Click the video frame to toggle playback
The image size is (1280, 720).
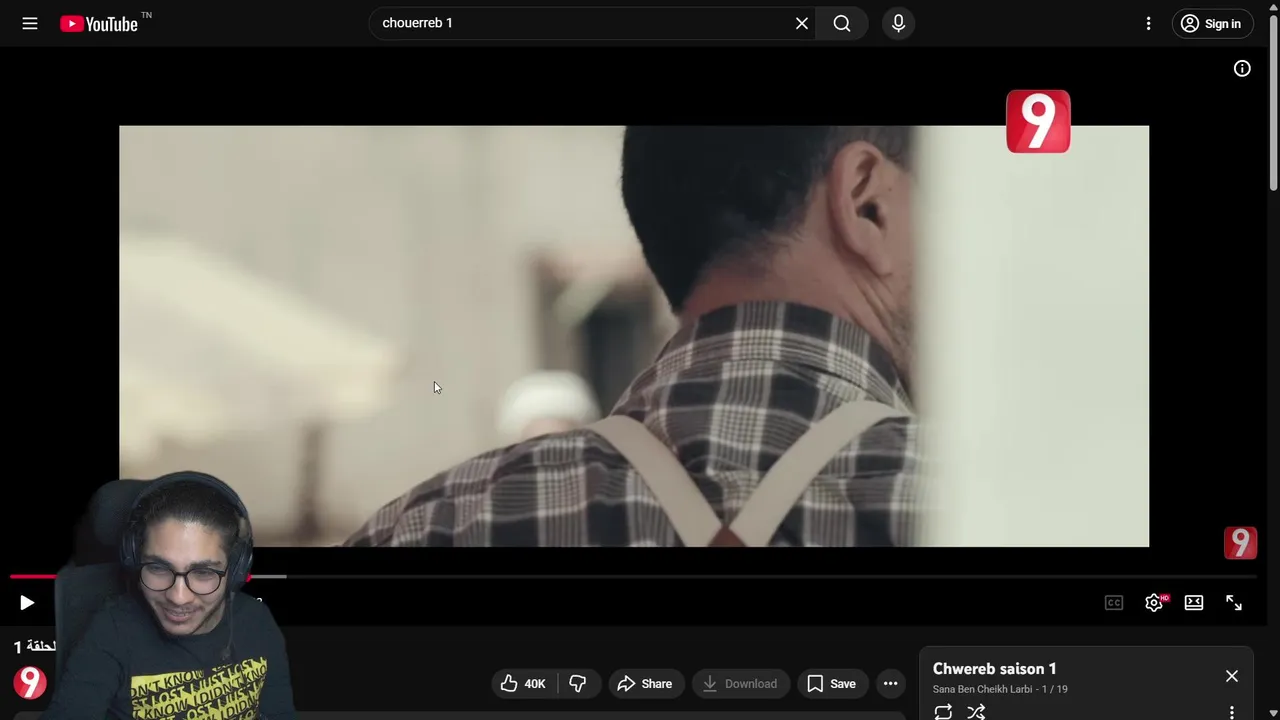click(x=634, y=336)
